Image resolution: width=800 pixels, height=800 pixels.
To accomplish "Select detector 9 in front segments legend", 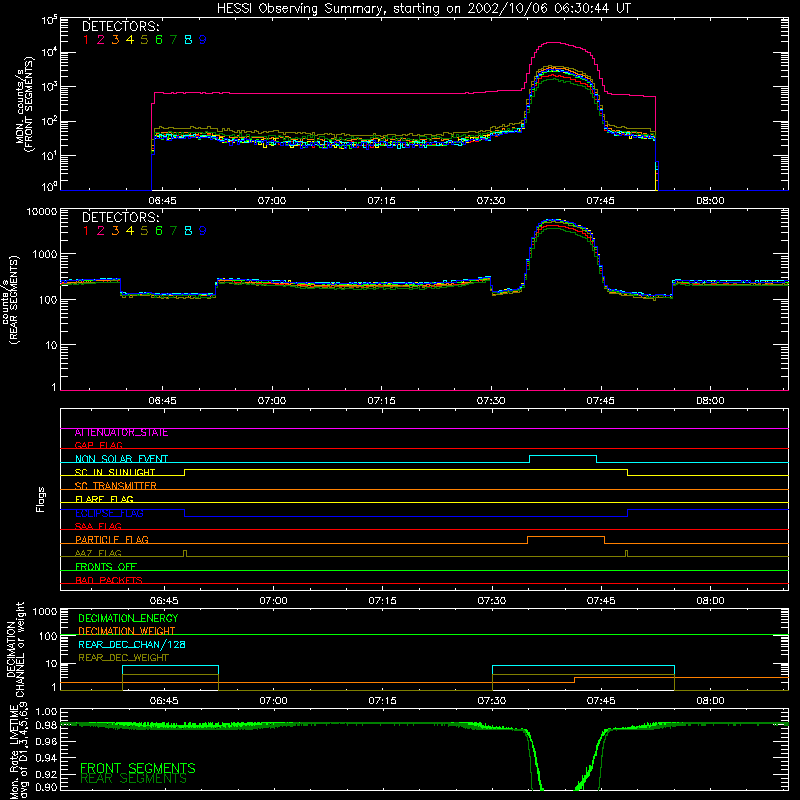I will tap(203, 40).
